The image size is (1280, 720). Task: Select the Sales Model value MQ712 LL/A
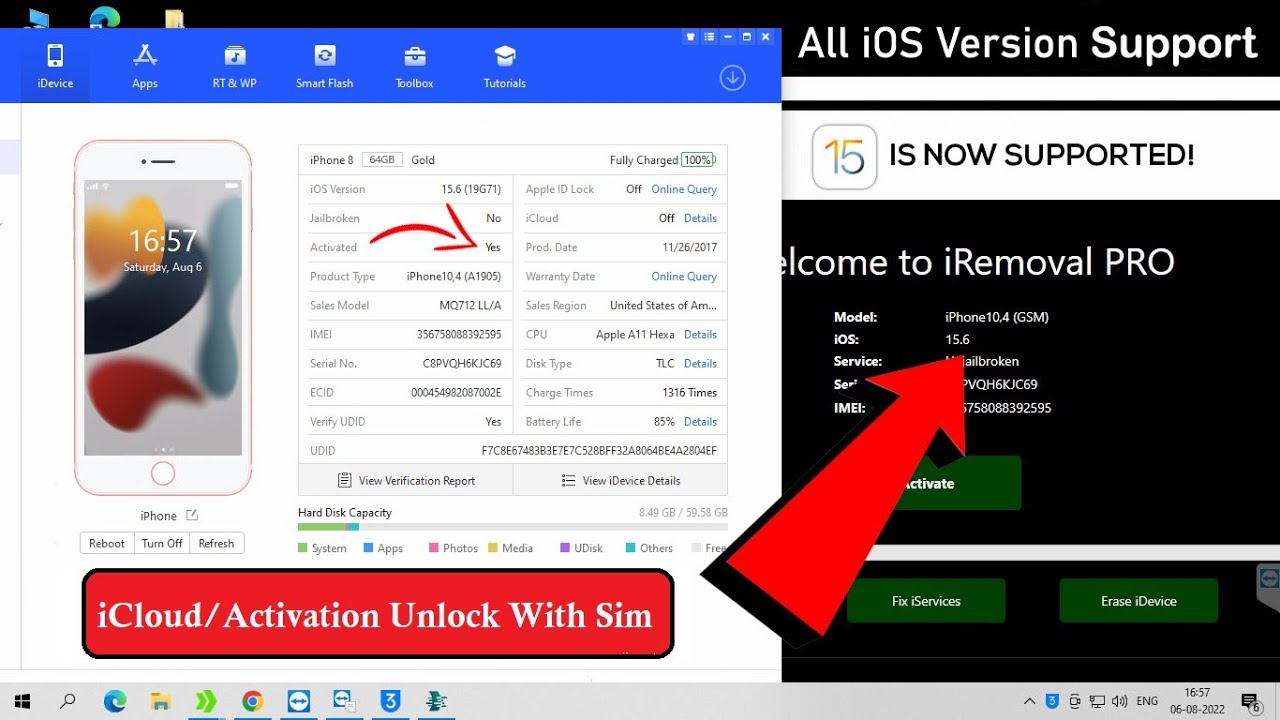pos(469,305)
